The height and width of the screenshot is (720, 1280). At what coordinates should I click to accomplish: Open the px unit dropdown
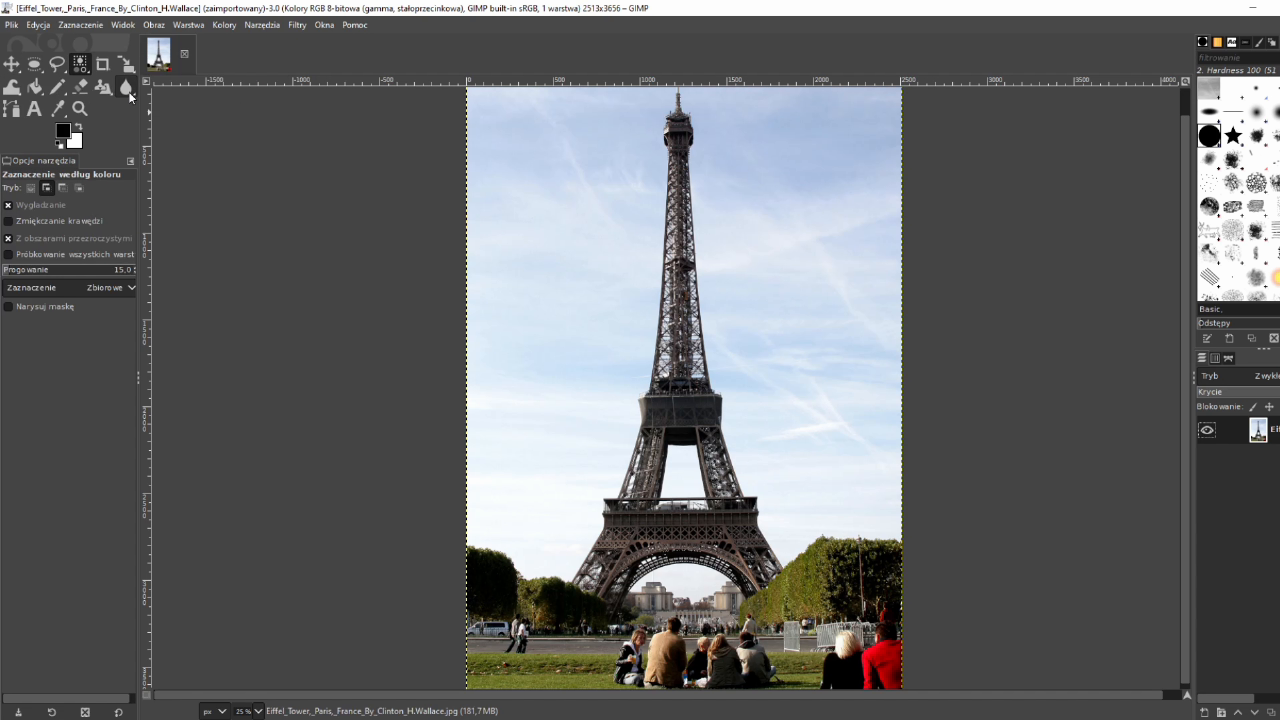(x=214, y=711)
